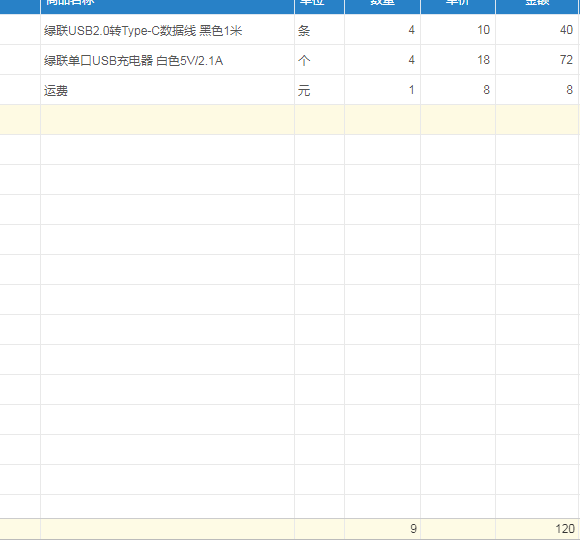Select the 绿联单口USB充电器 product name cell
Viewport: 580px width, 549px height.
168,60
